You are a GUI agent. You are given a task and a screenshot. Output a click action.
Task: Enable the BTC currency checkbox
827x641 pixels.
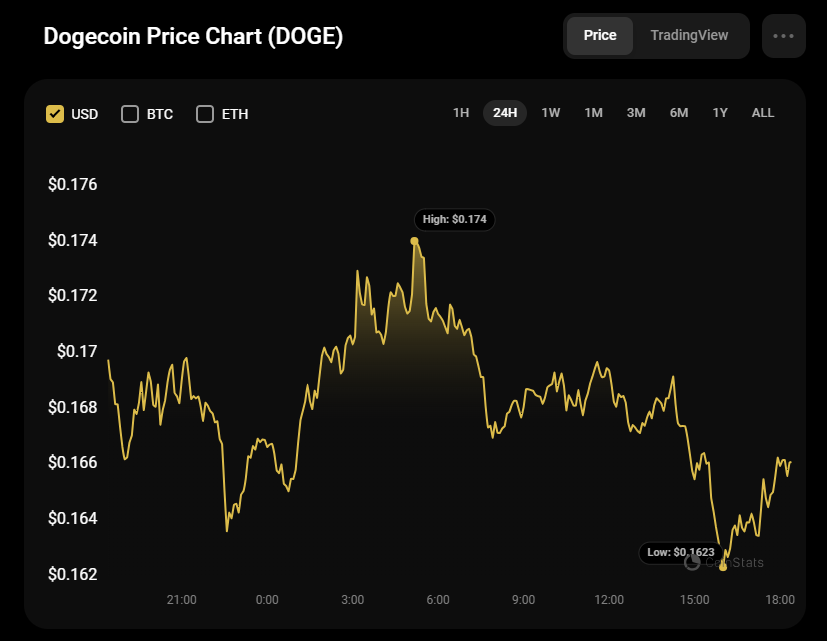(130, 114)
